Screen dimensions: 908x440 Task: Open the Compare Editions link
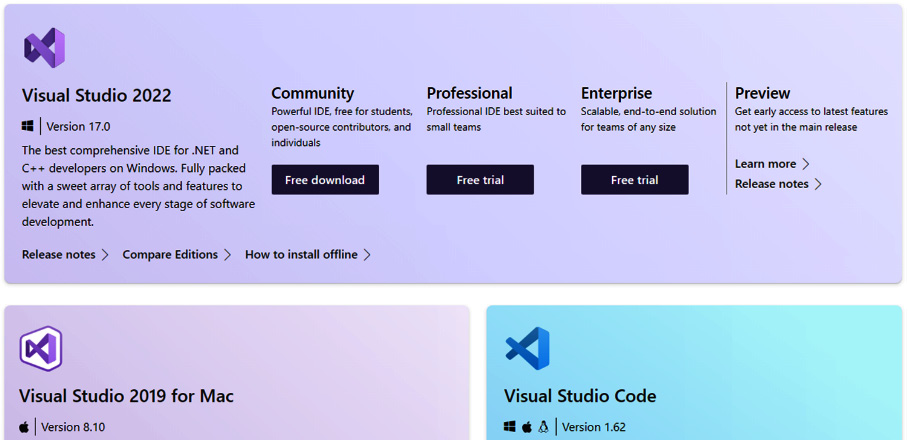(x=170, y=255)
